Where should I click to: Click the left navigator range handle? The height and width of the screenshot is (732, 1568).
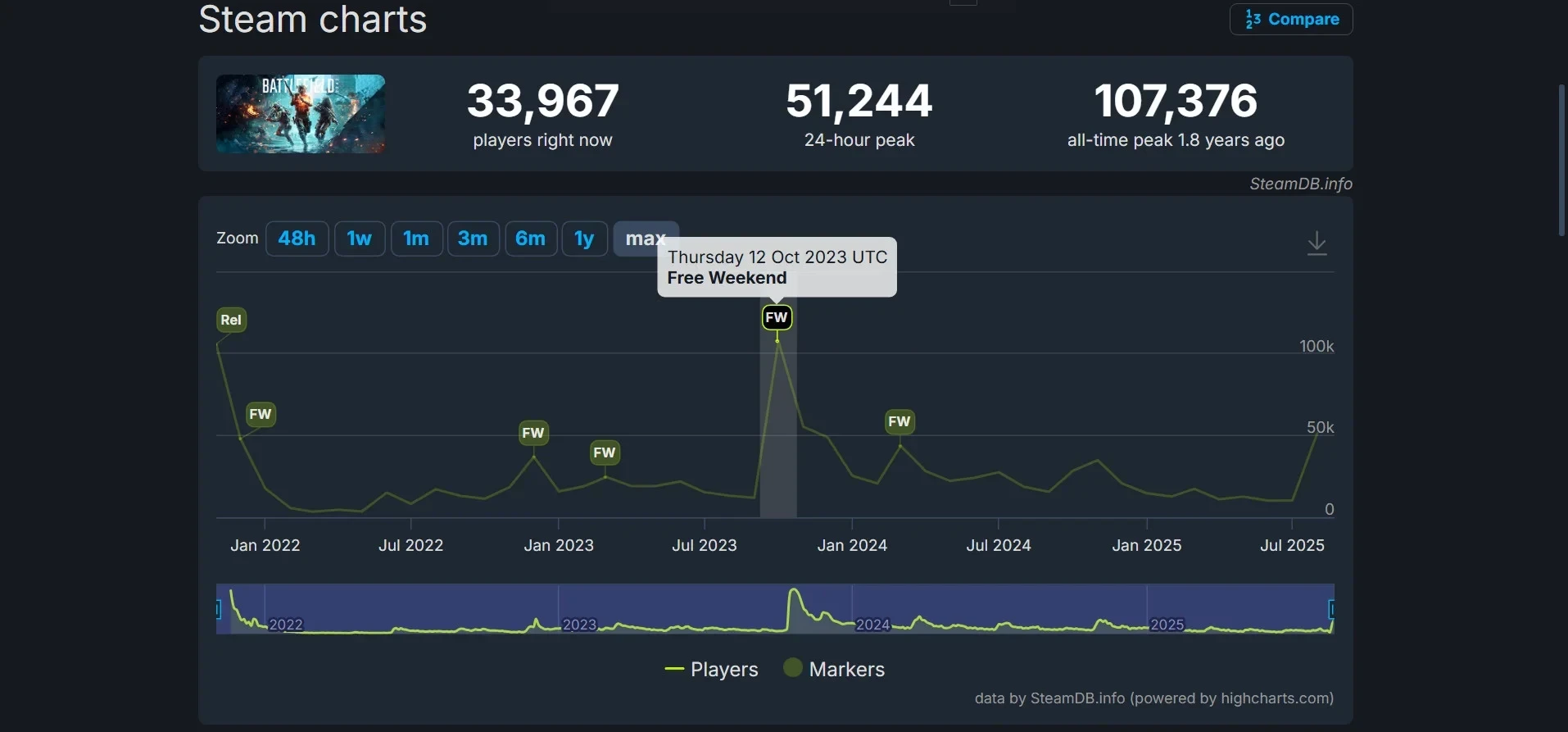219,609
